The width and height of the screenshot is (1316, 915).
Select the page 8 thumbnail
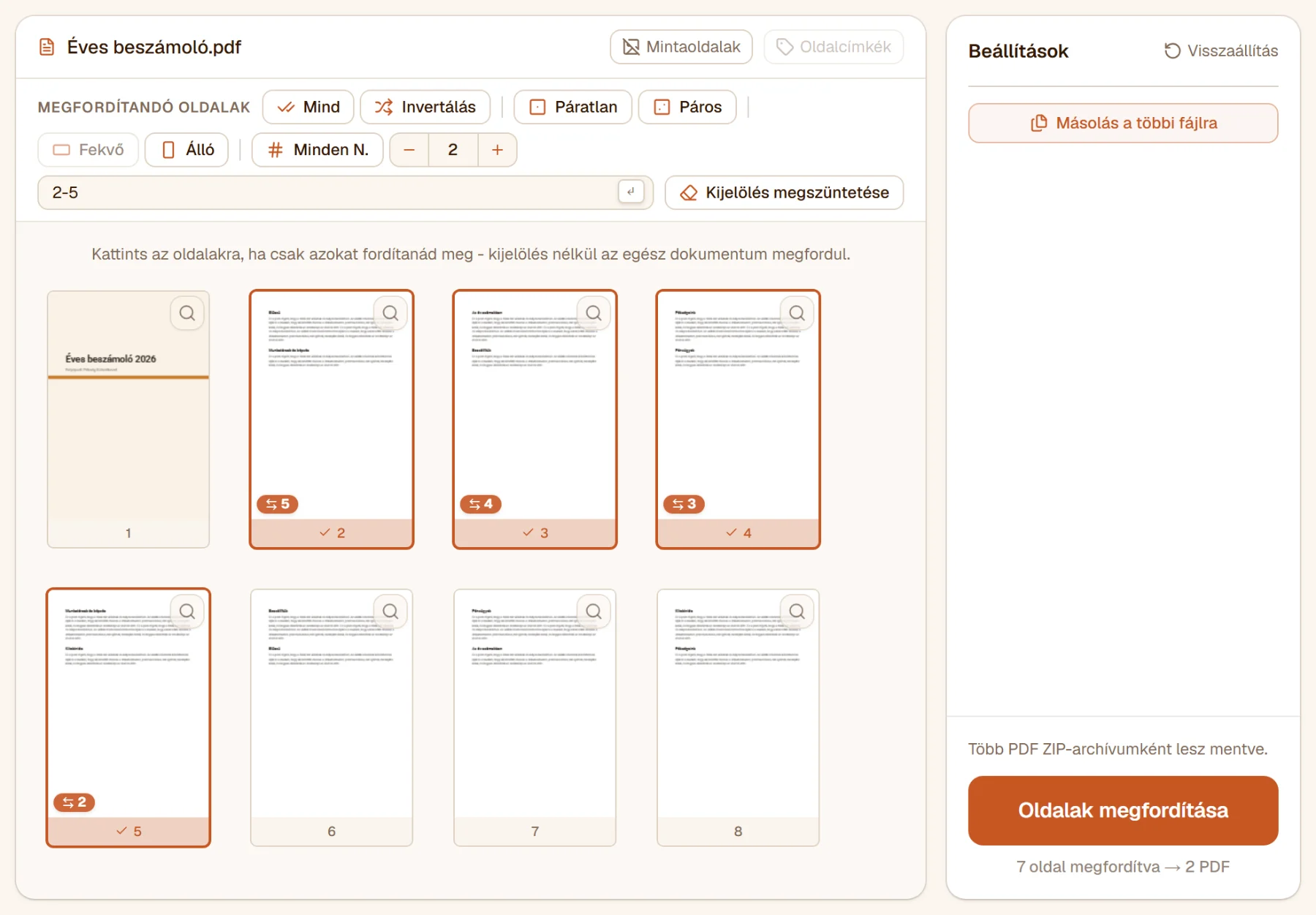point(738,718)
